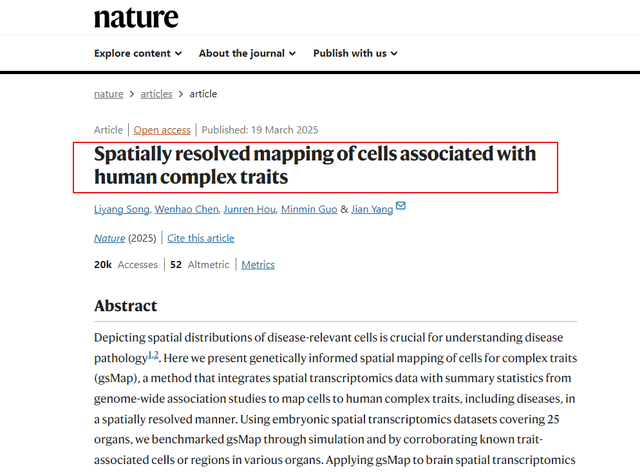
Task: Click the Nature logo
Action: pos(136,18)
